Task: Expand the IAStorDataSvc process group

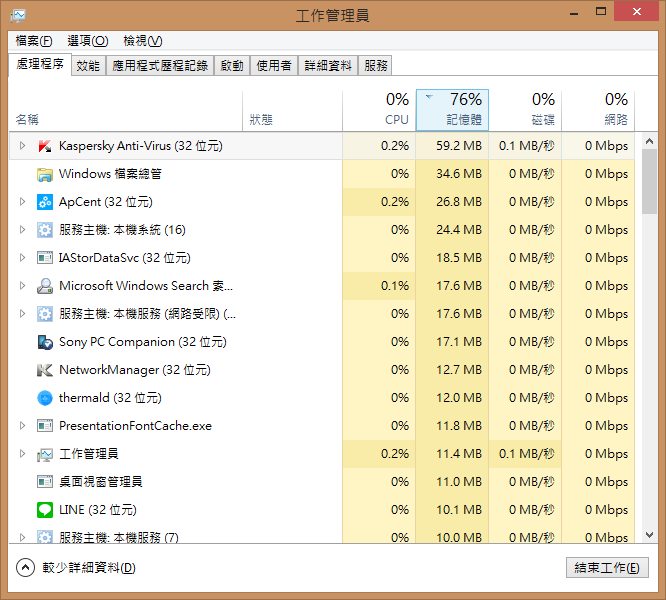Action: tap(23, 258)
